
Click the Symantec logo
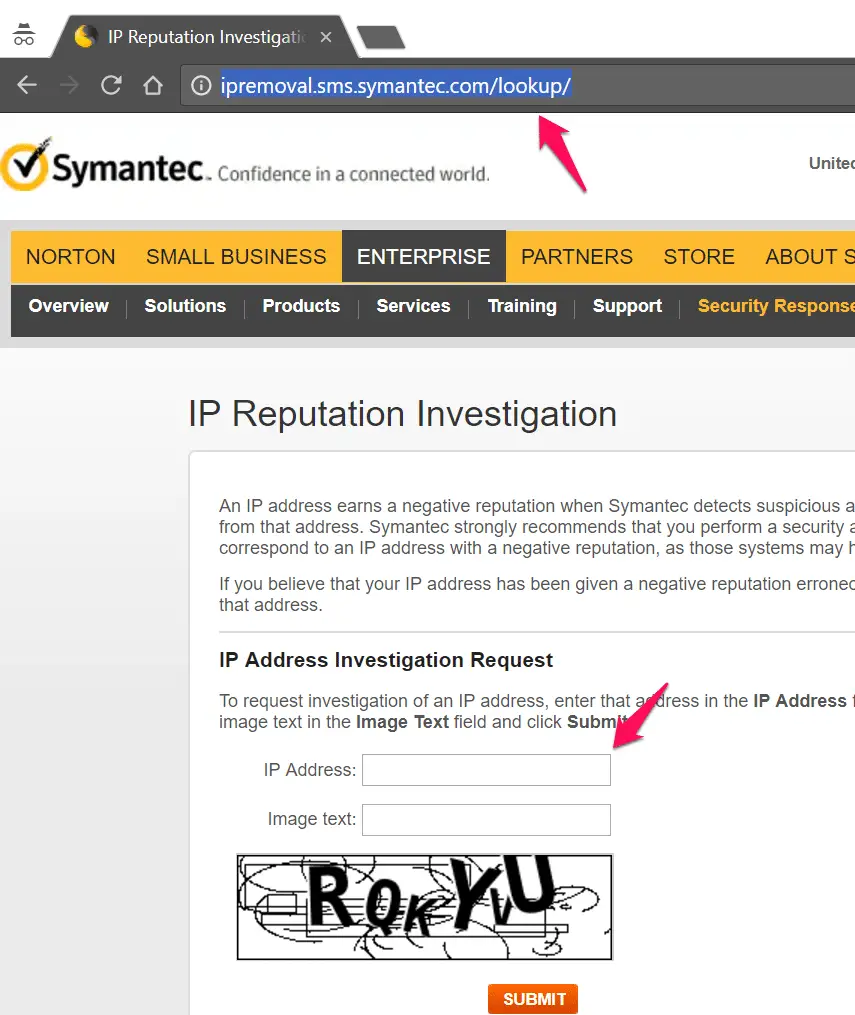pos(105,165)
